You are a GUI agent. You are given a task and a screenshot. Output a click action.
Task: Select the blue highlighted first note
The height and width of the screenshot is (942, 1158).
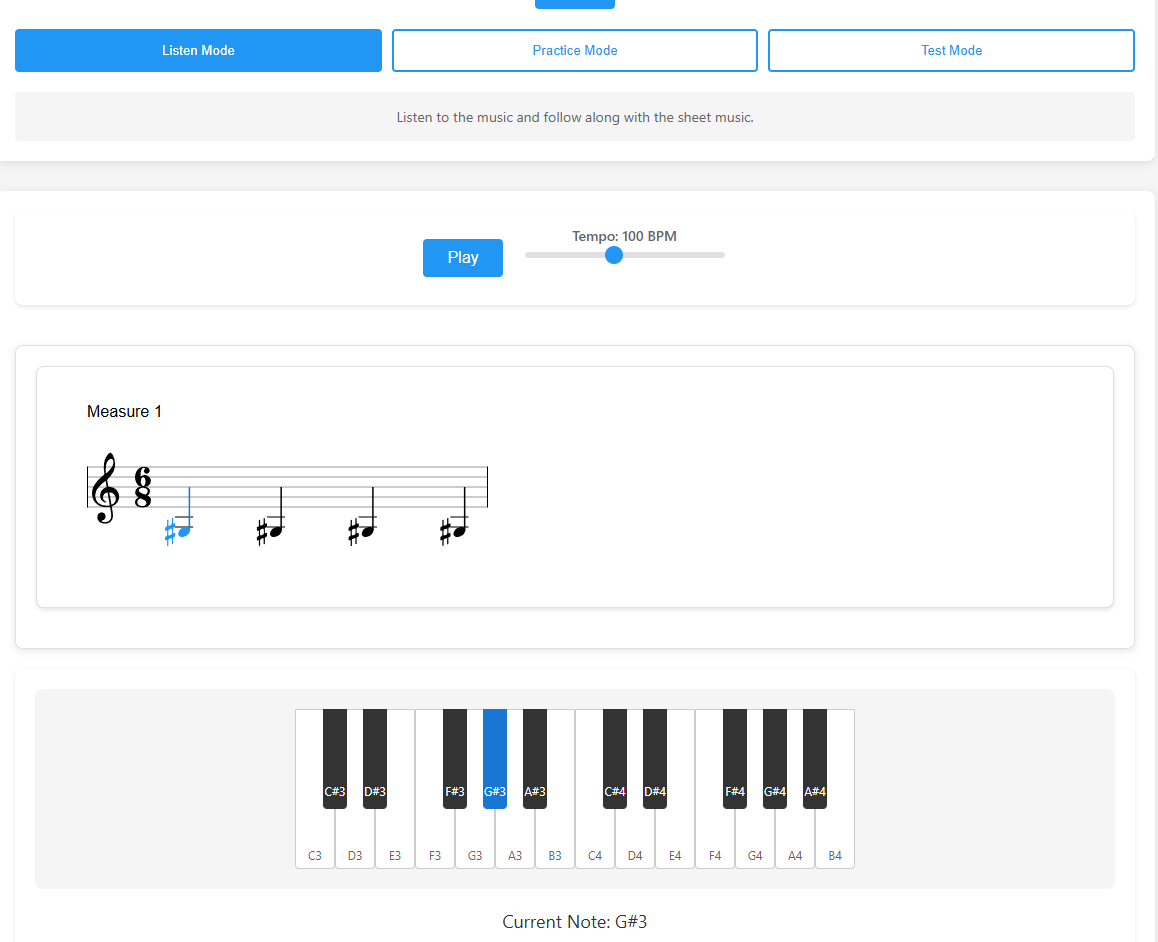click(x=184, y=530)
